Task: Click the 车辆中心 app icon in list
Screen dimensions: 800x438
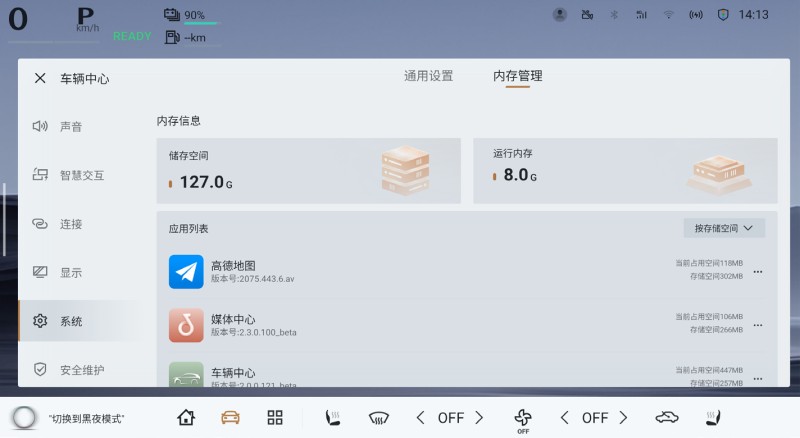Action: click(x=186, y=374)
